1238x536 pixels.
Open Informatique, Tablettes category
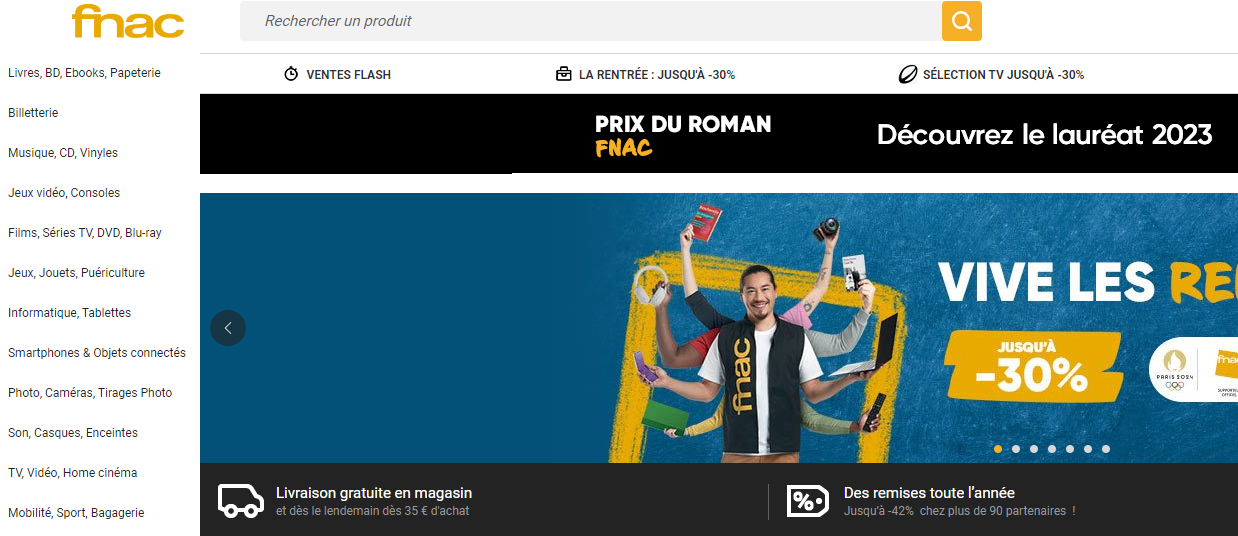69,313
